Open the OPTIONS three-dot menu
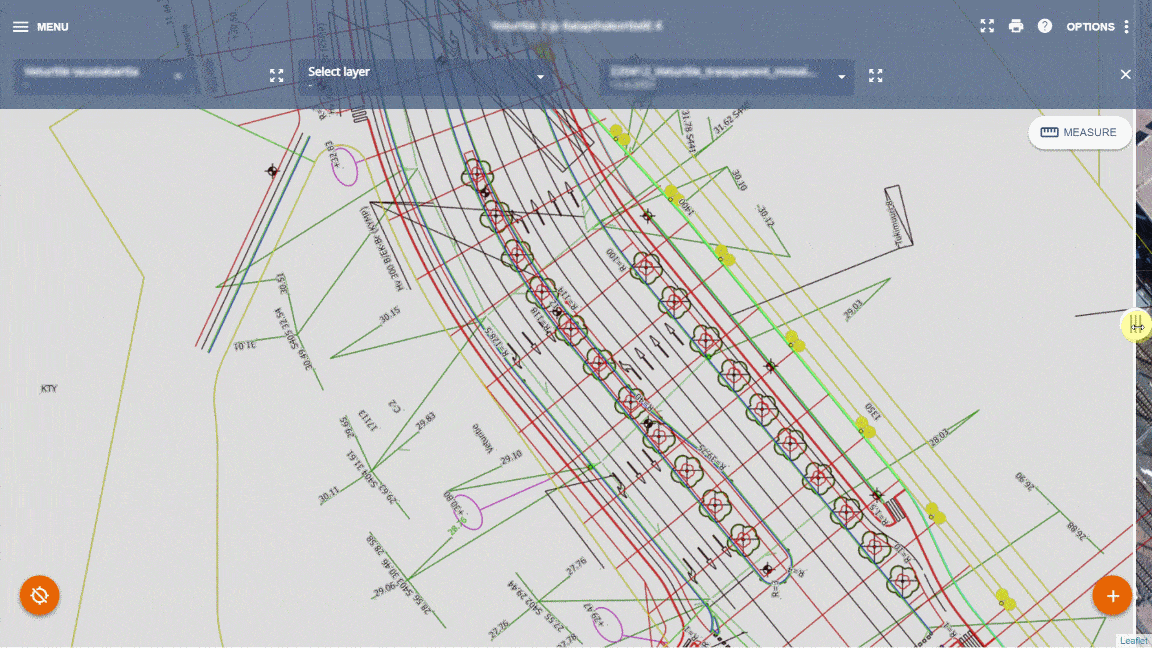 point(1098,26)
